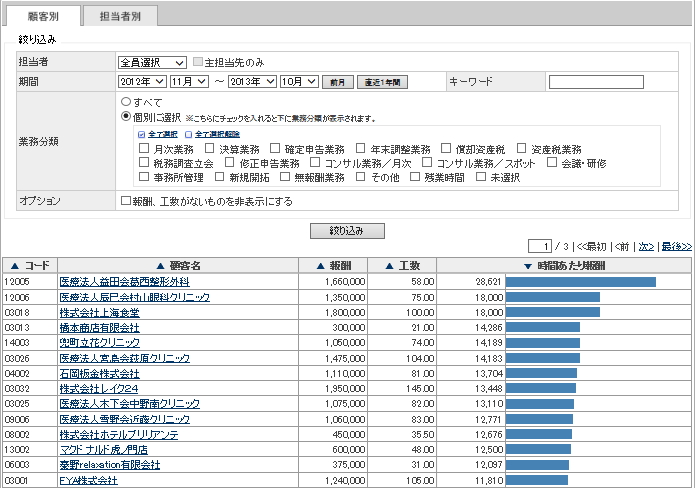This screenshot has width=697, height=488.
Task: Open 株式会社ホテルブリリアンテ customer link
Action: 119,434
